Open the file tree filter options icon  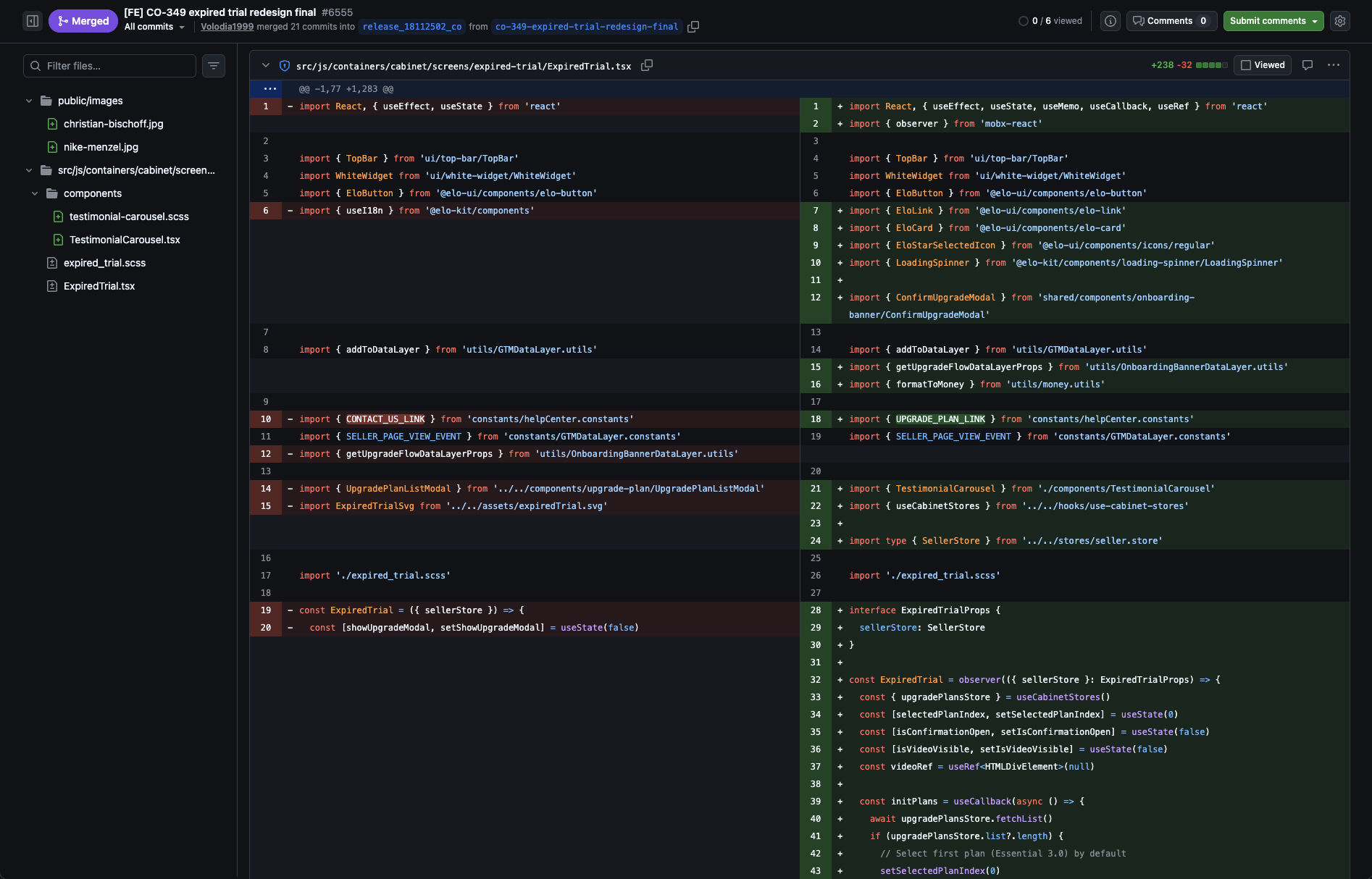213,66
